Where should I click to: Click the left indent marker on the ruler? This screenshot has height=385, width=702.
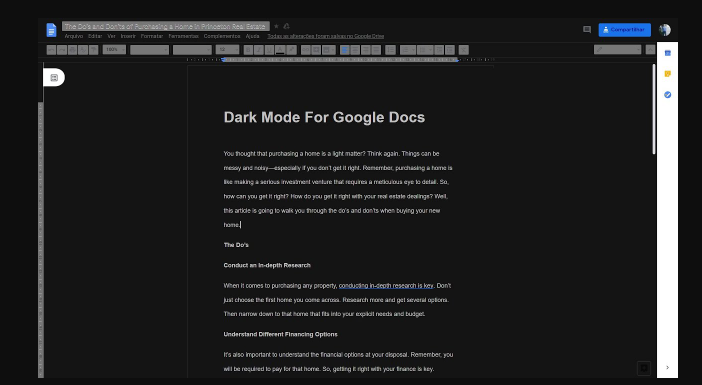click(223, 60)
